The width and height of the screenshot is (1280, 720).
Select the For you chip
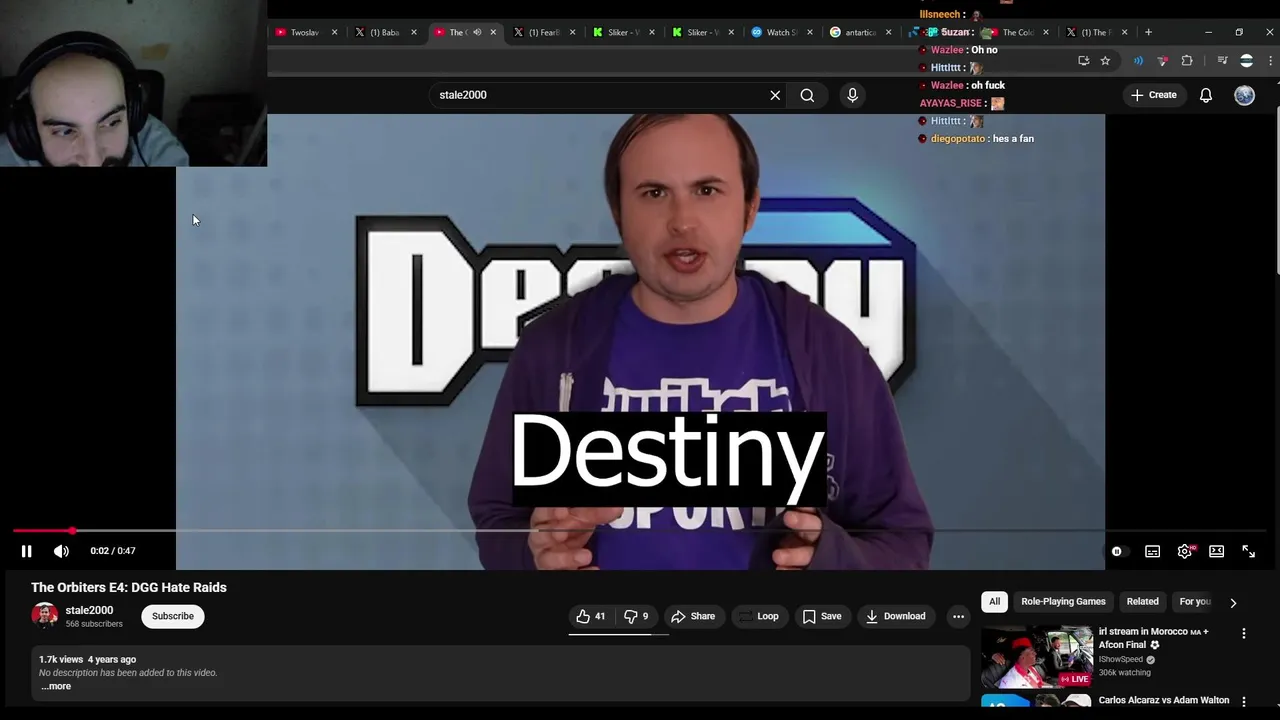[1195, 601]
